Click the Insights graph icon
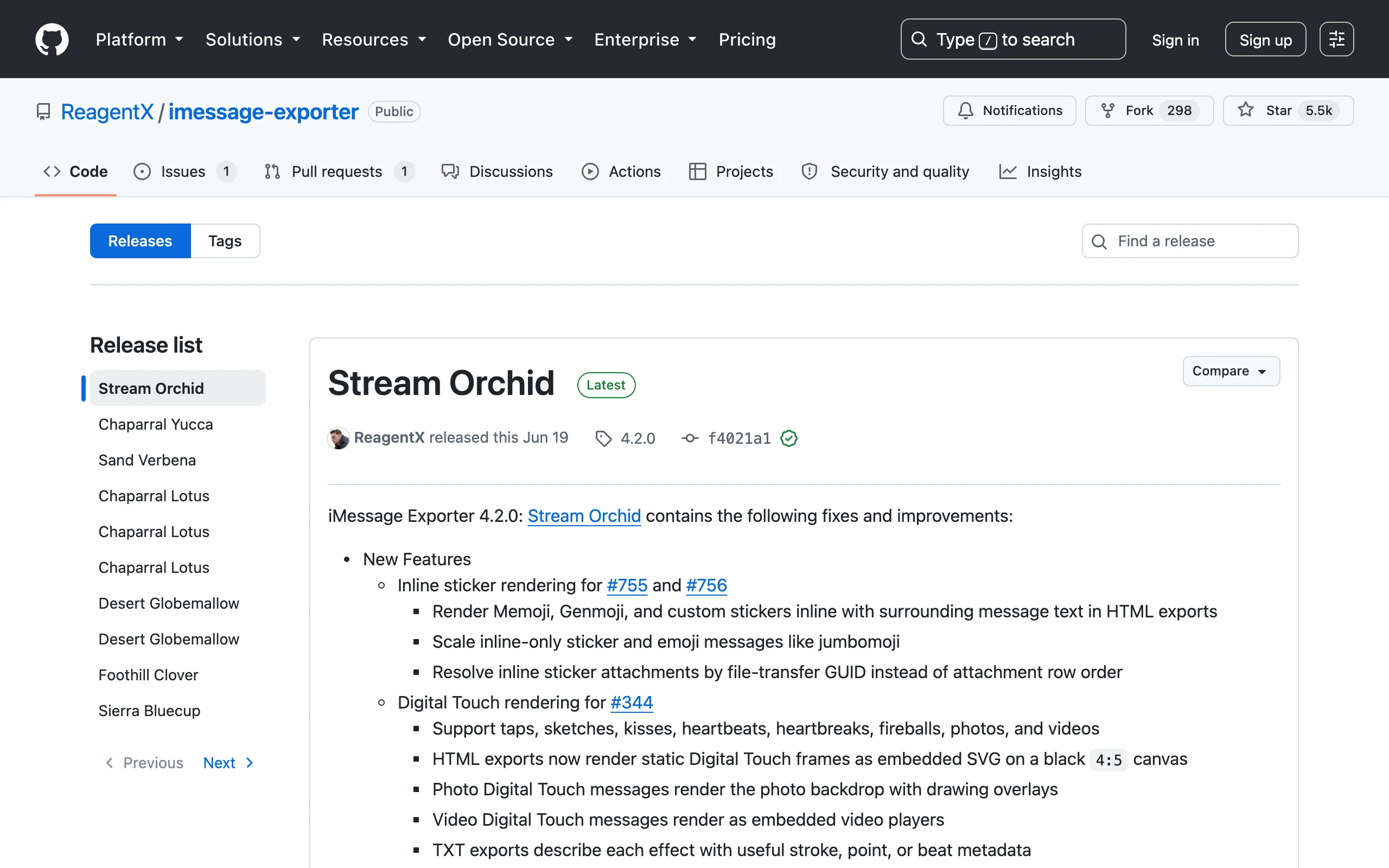Viewport: 1389px width, 868px height. click(x=1008, y=171)
